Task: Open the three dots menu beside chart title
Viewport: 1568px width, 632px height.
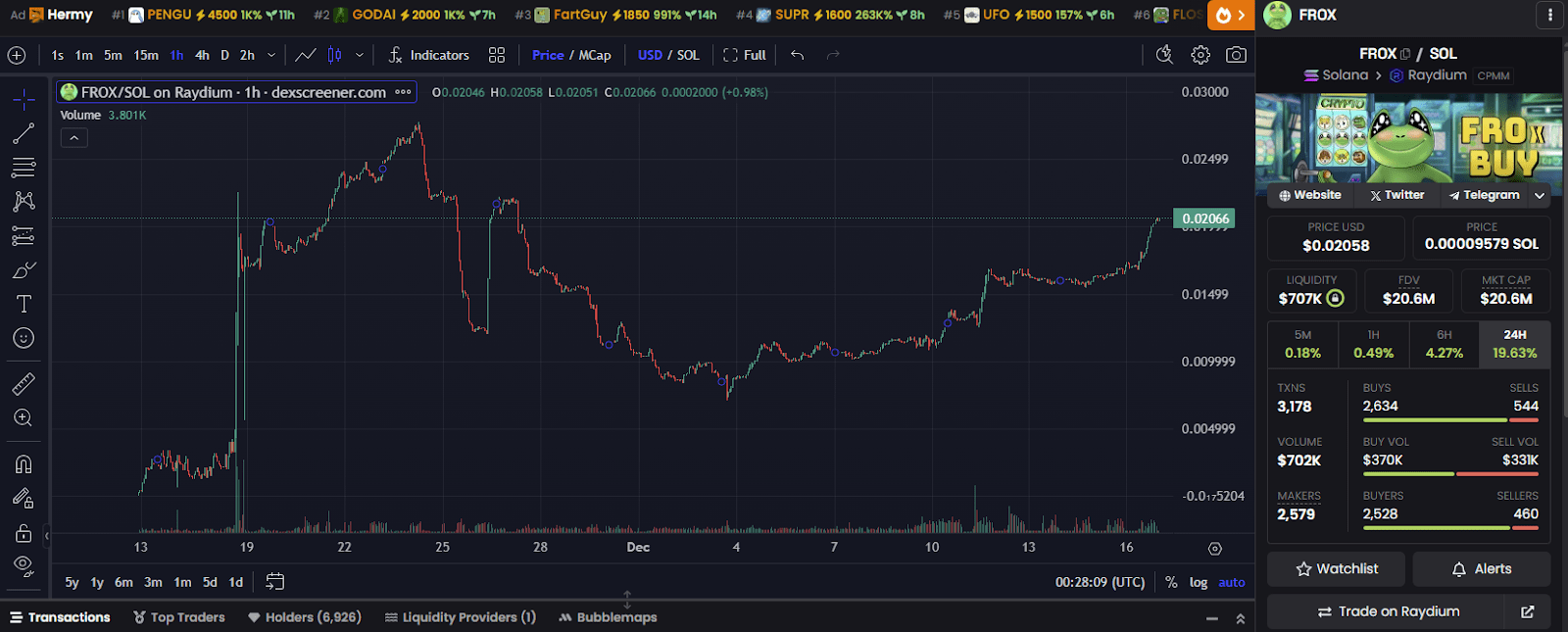Action: [403, 92]
